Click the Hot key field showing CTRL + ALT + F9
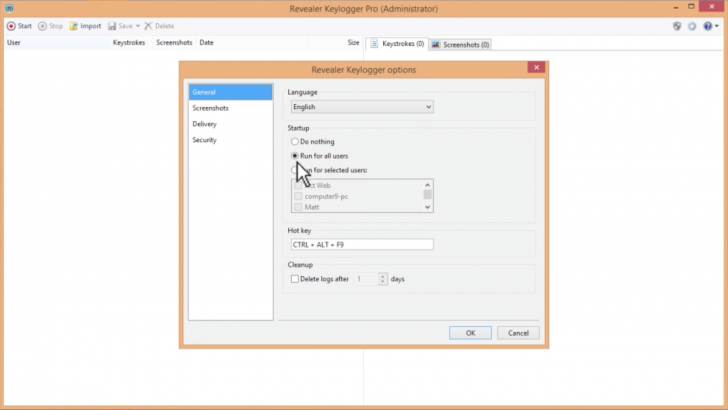Image resolution: width=728 pixels, height=410 pixels. click(362, 245)
